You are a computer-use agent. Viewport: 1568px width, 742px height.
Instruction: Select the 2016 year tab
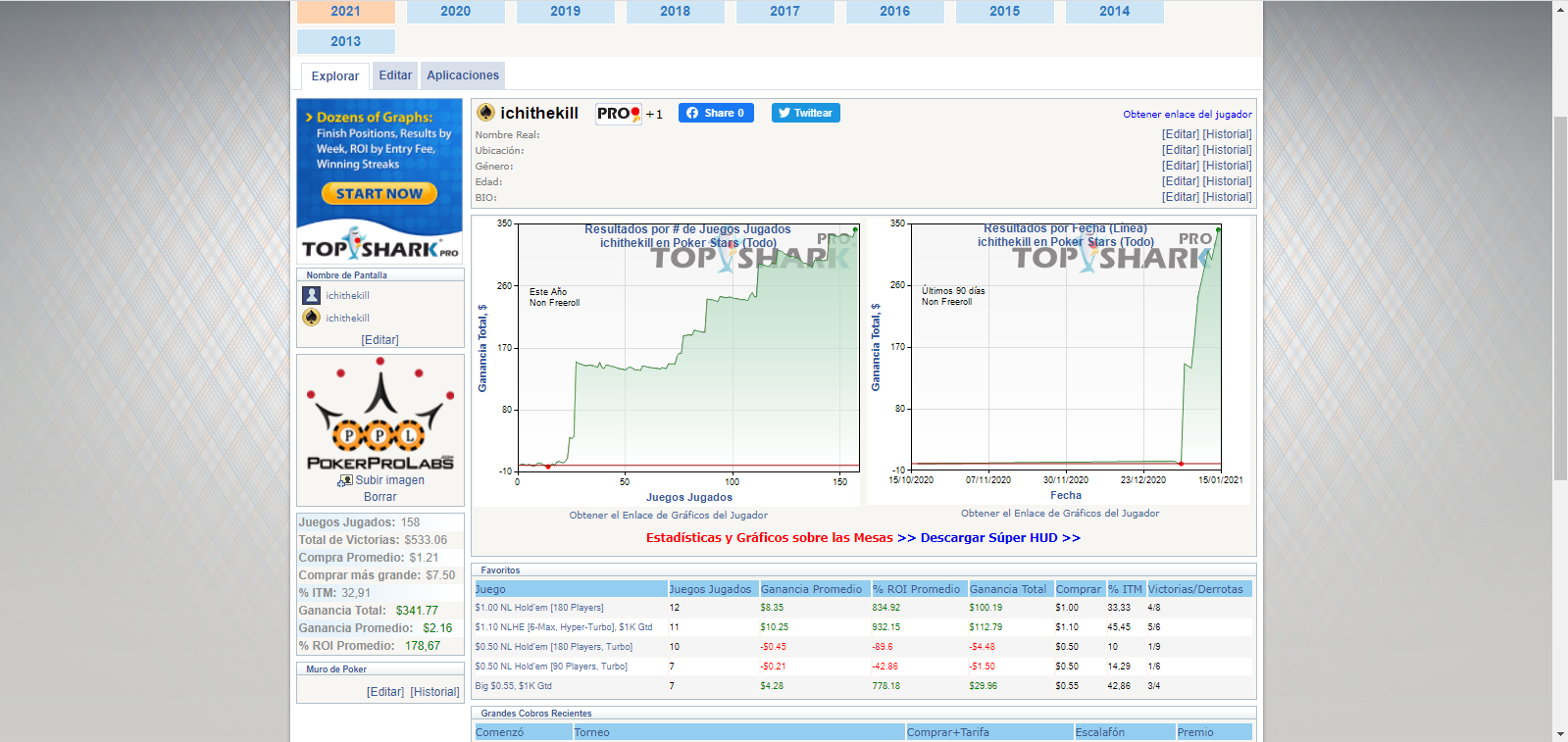click(x=894, y=11)
